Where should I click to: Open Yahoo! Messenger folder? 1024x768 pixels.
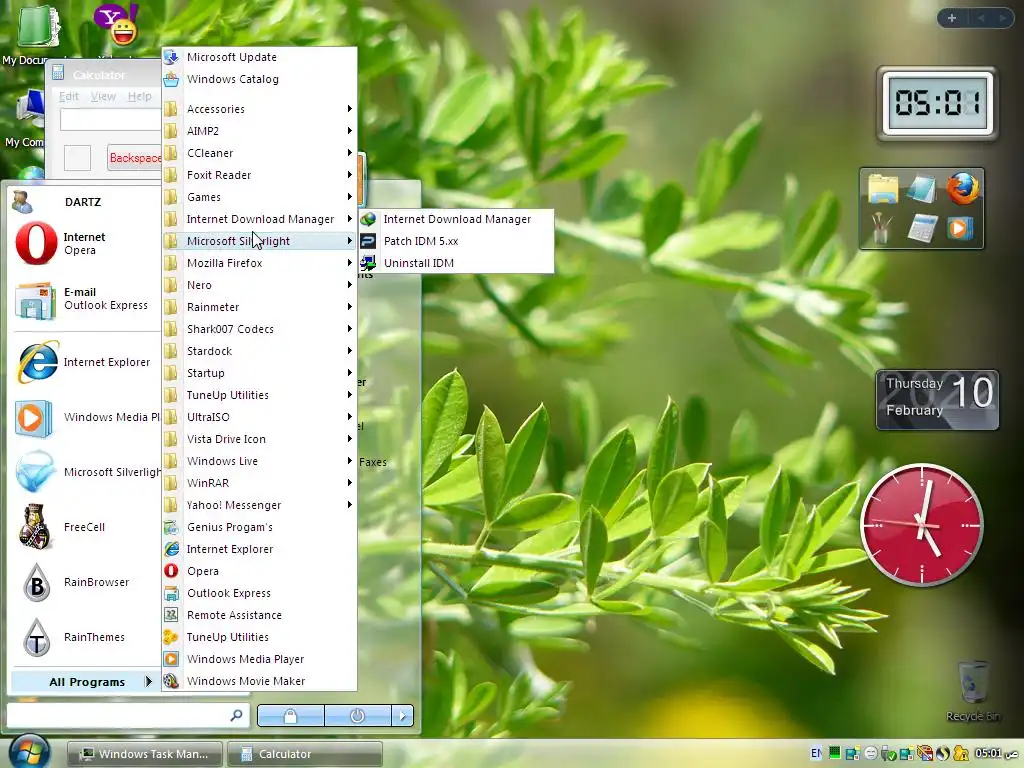point(259,505)
